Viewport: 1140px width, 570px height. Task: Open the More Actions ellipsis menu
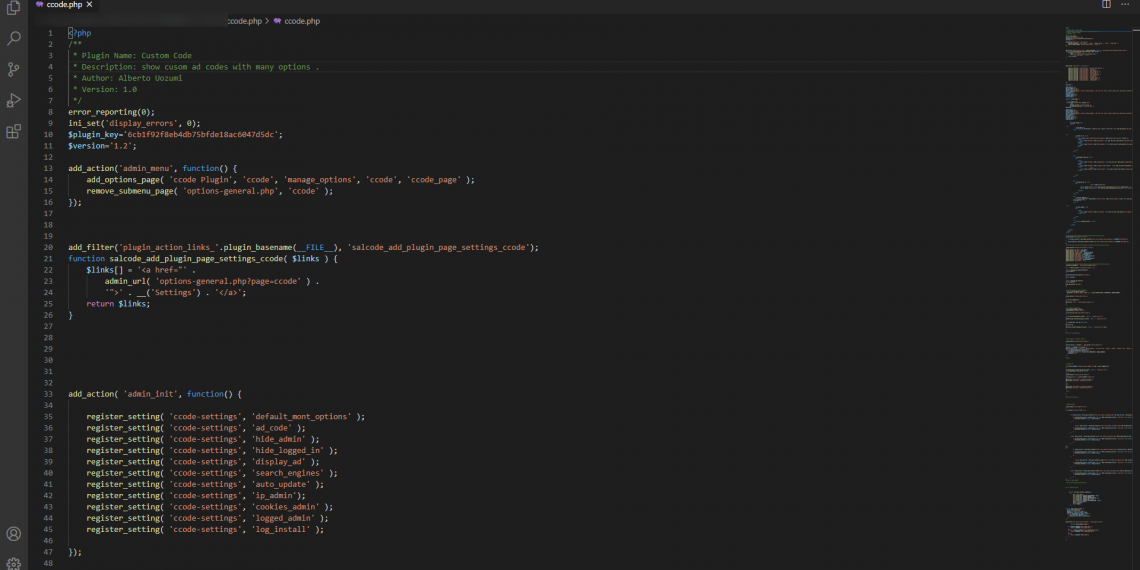click(1125, 4)
